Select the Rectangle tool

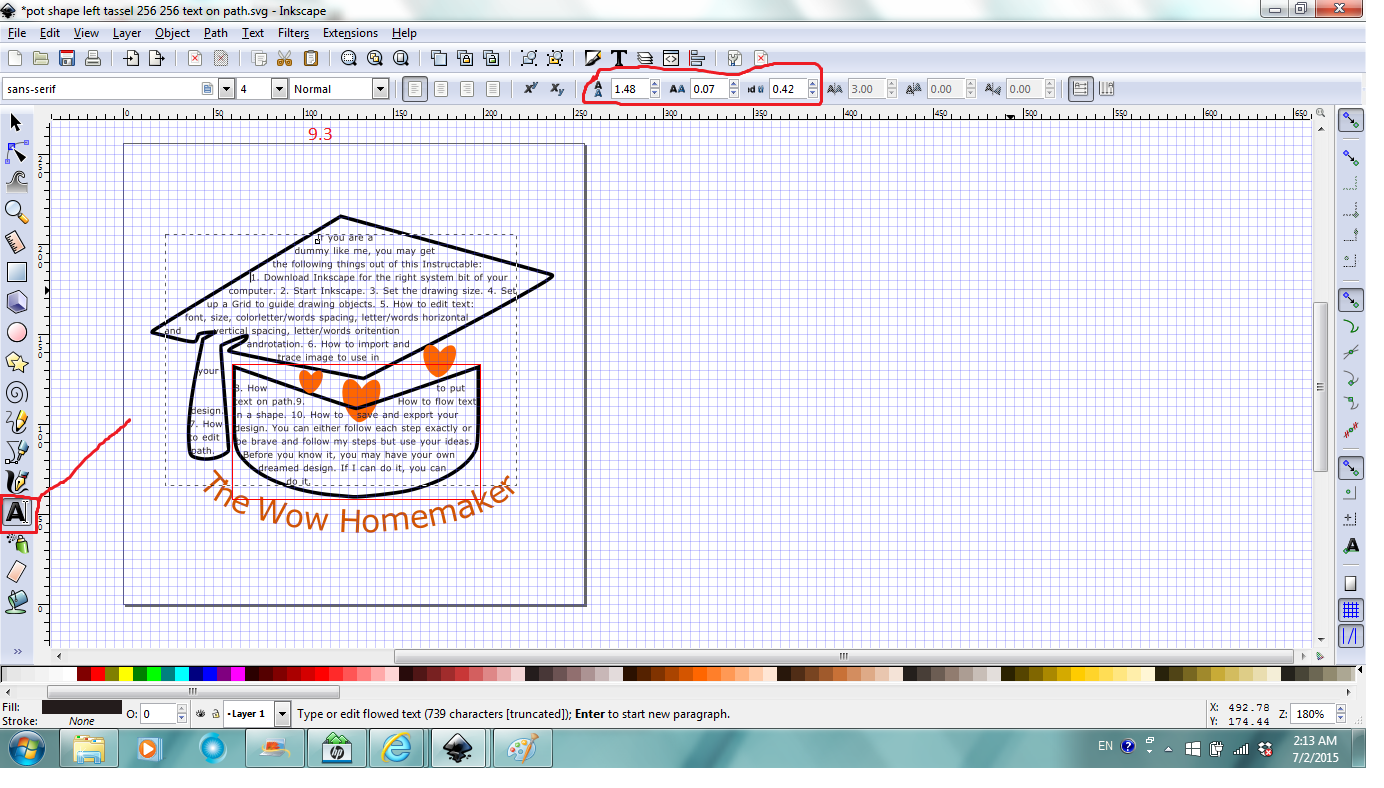16,271
